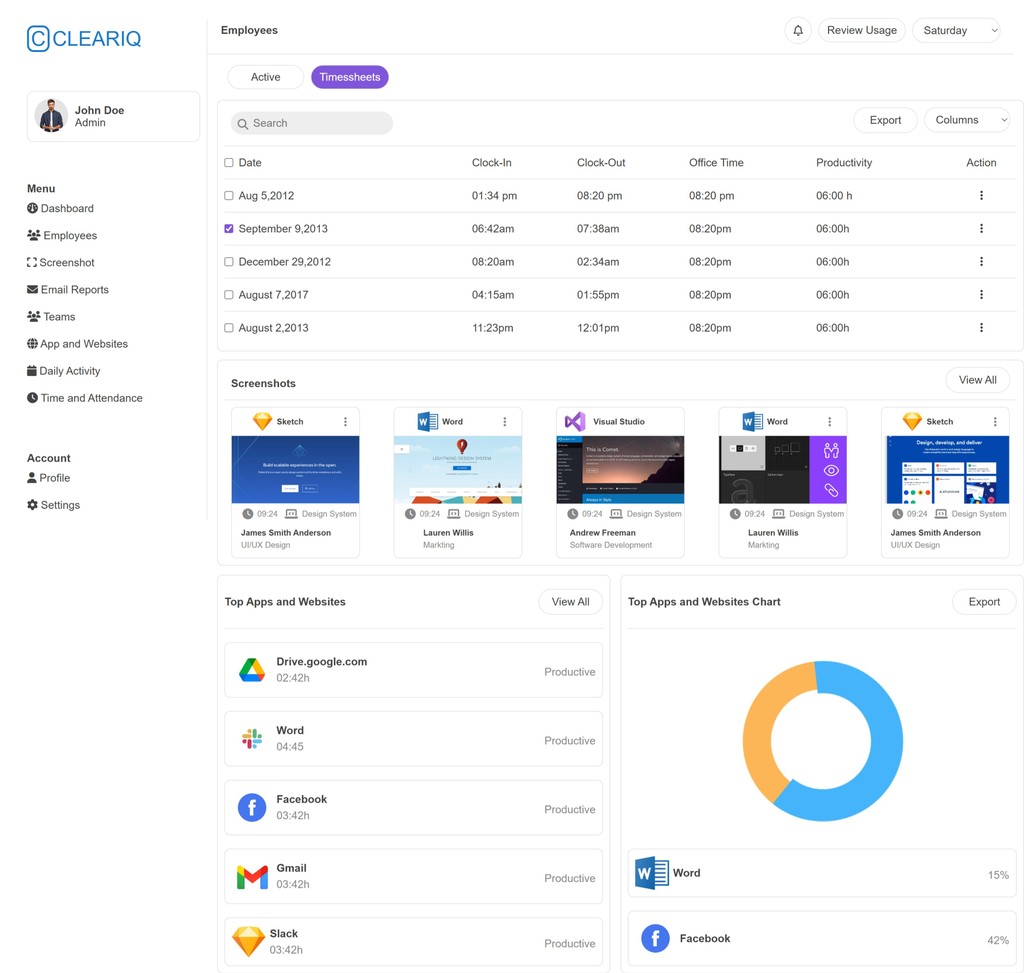Open Settings under Account
This screenshot has width=1024, height=973.
pos(54,505)
